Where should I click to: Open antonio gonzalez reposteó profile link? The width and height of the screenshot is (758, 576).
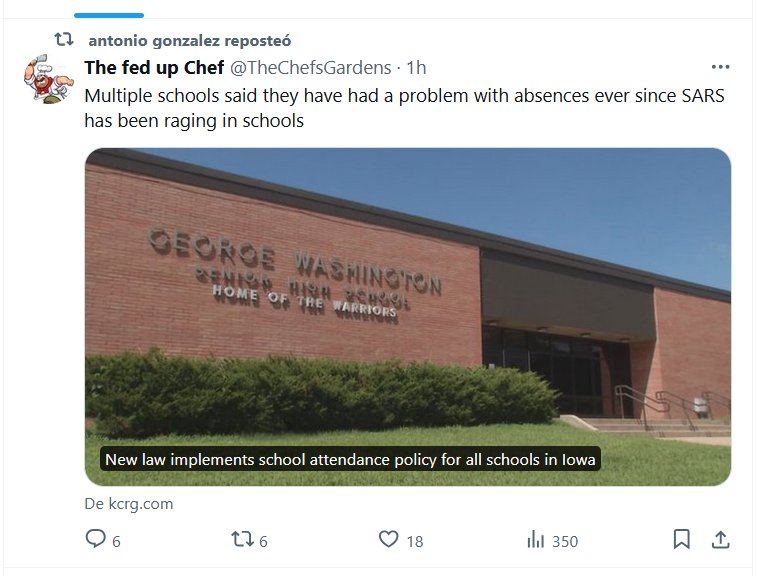[189, 41]
